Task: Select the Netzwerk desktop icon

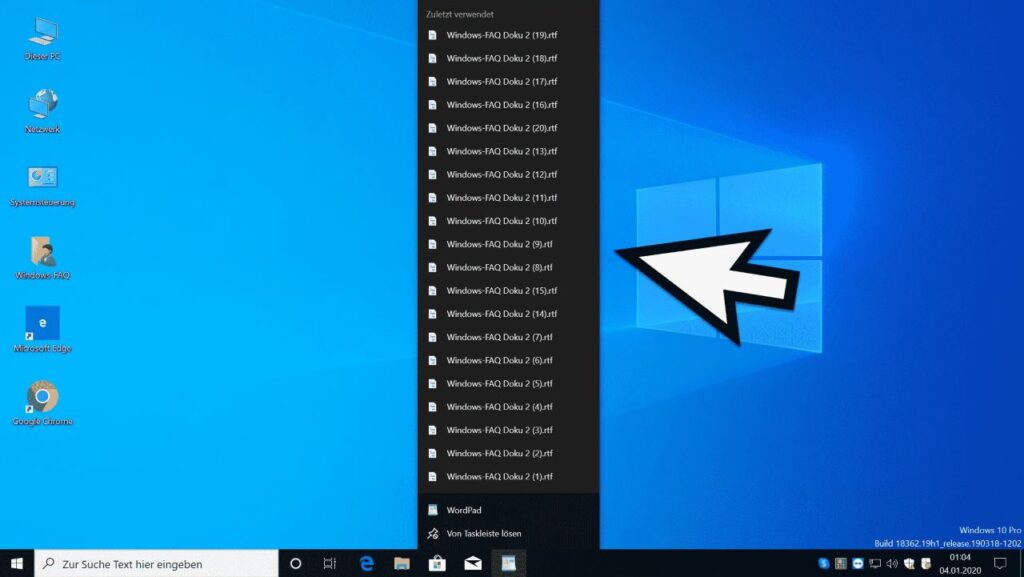Action: (42, 106)
